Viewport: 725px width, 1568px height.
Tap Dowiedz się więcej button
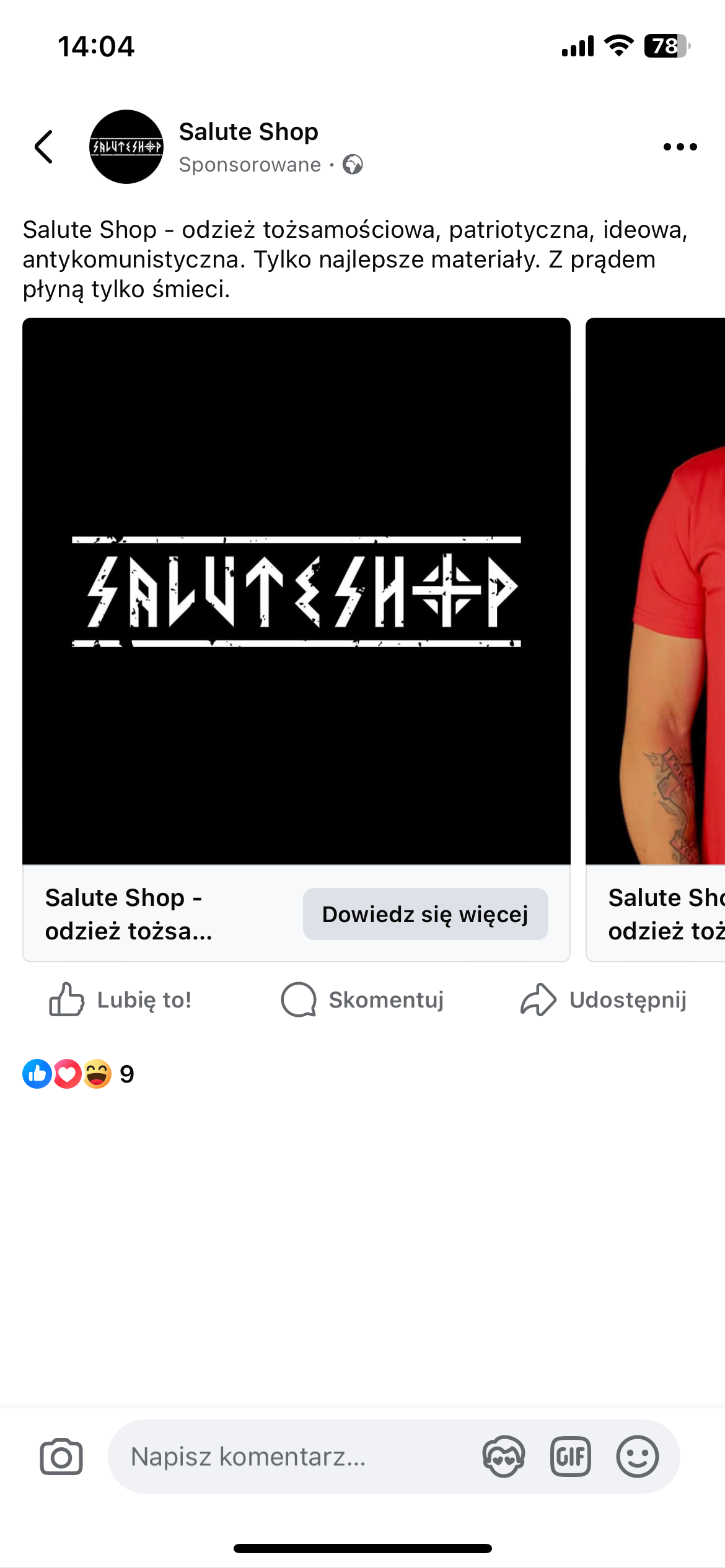pos(425,914)
